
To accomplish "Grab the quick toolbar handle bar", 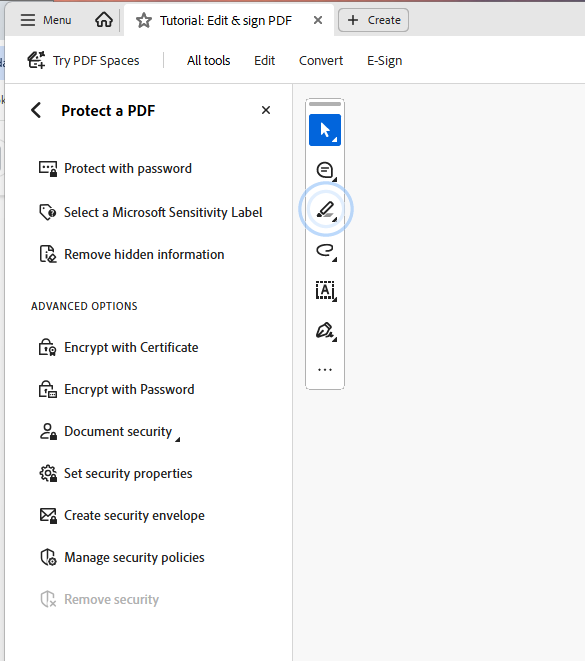I will click(325, 104).
